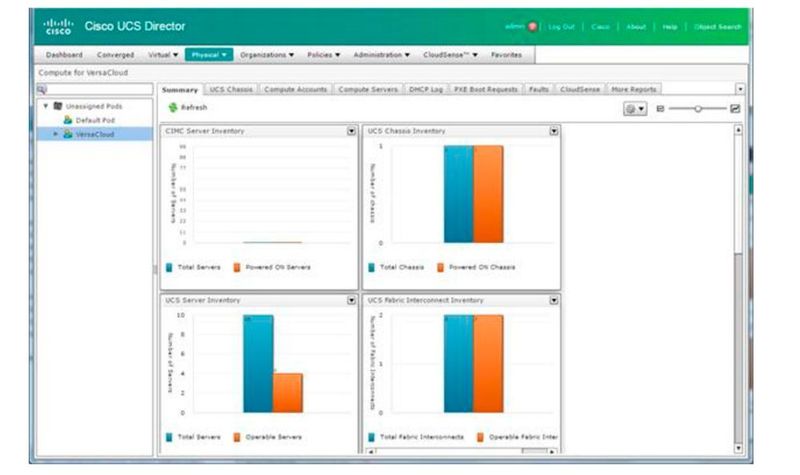800x475 pixels.
Task: Open UCS Fabric Interconnect Inventory panel menu
Action: pos(554,301)
